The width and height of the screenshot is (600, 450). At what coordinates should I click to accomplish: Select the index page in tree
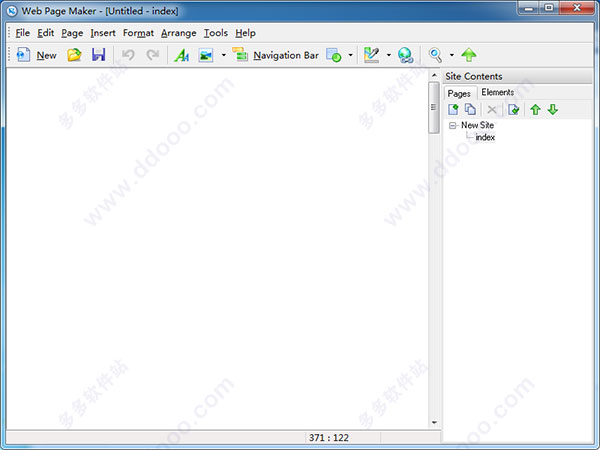[485, 137]
